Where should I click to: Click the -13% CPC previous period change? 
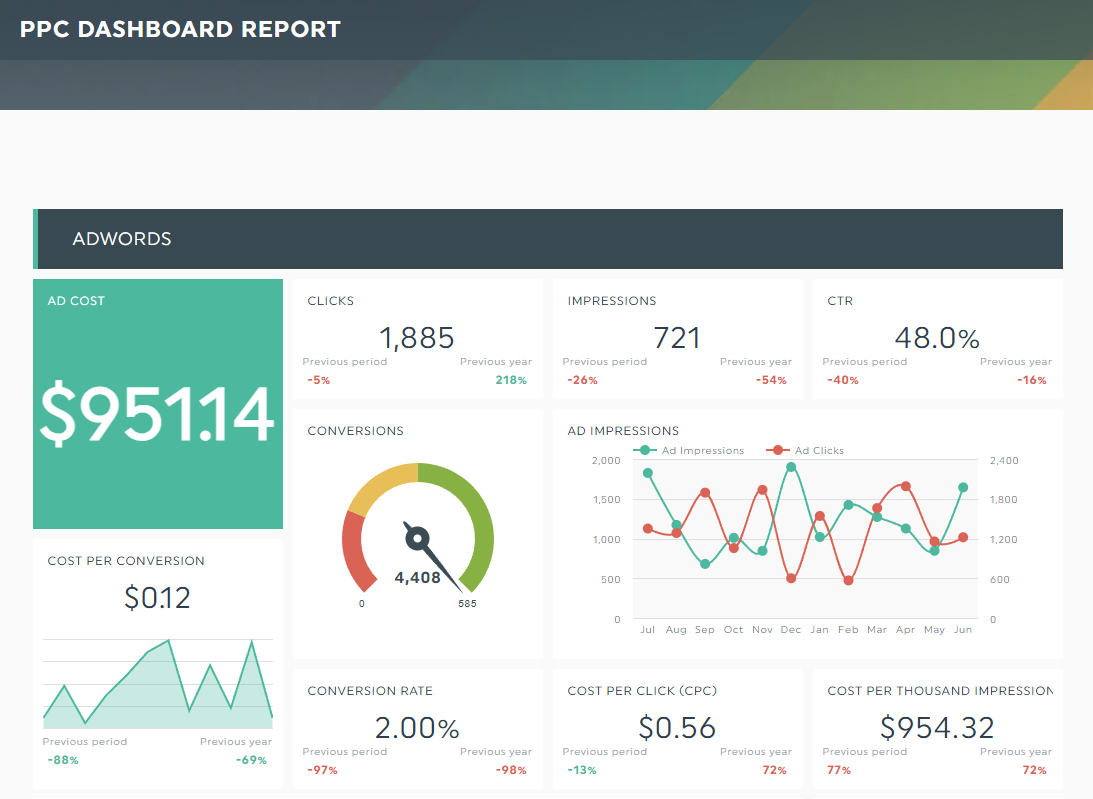582,770
